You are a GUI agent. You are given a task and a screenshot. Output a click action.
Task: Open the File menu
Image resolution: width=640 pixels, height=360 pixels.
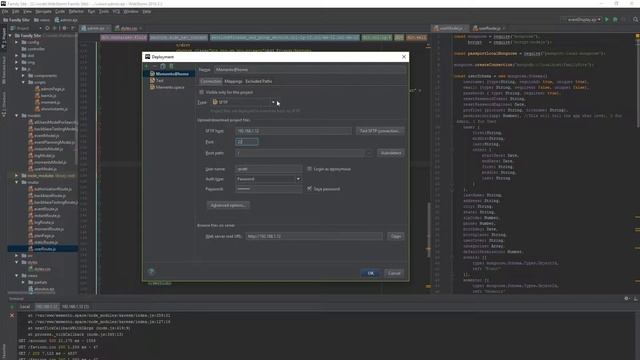coord(5,11)
